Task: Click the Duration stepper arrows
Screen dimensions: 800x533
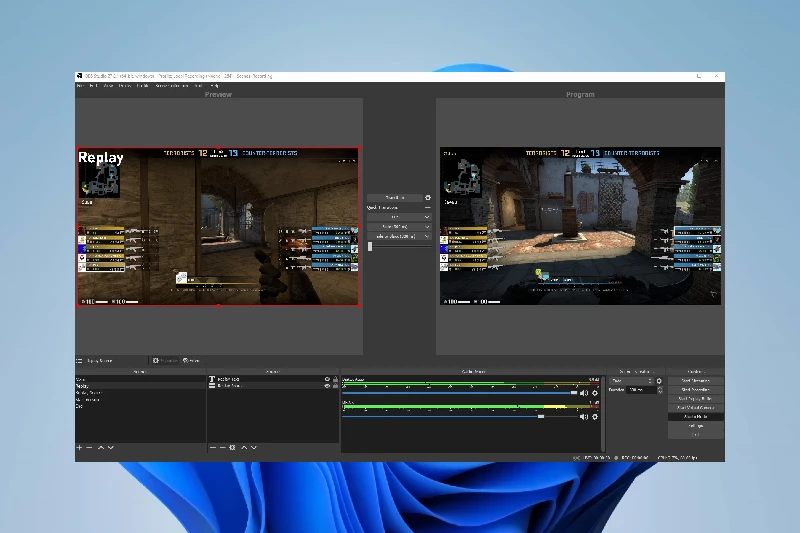Action: 660,390
